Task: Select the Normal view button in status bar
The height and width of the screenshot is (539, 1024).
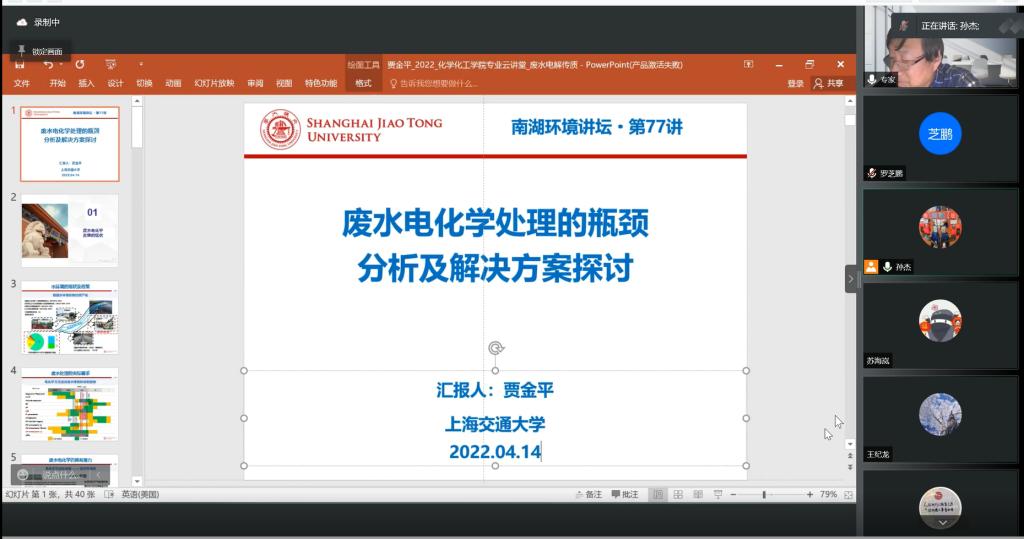Action: point(657,494)
